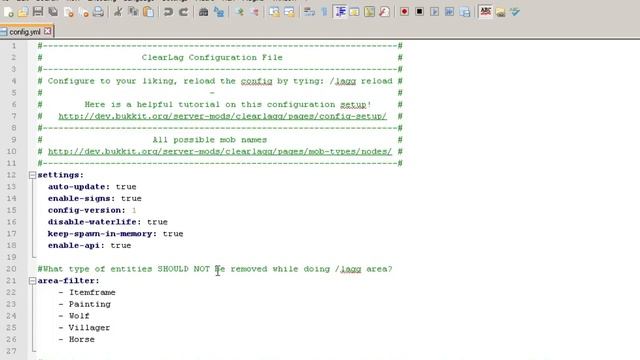Click the Save All icon

[x=53, y=12]
